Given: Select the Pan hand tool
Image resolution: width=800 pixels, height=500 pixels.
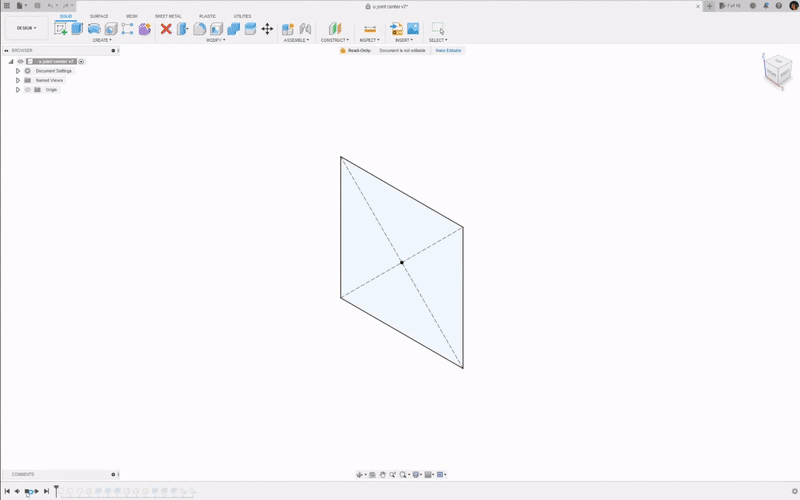Looking at the screenshot, I should (382, 474).
